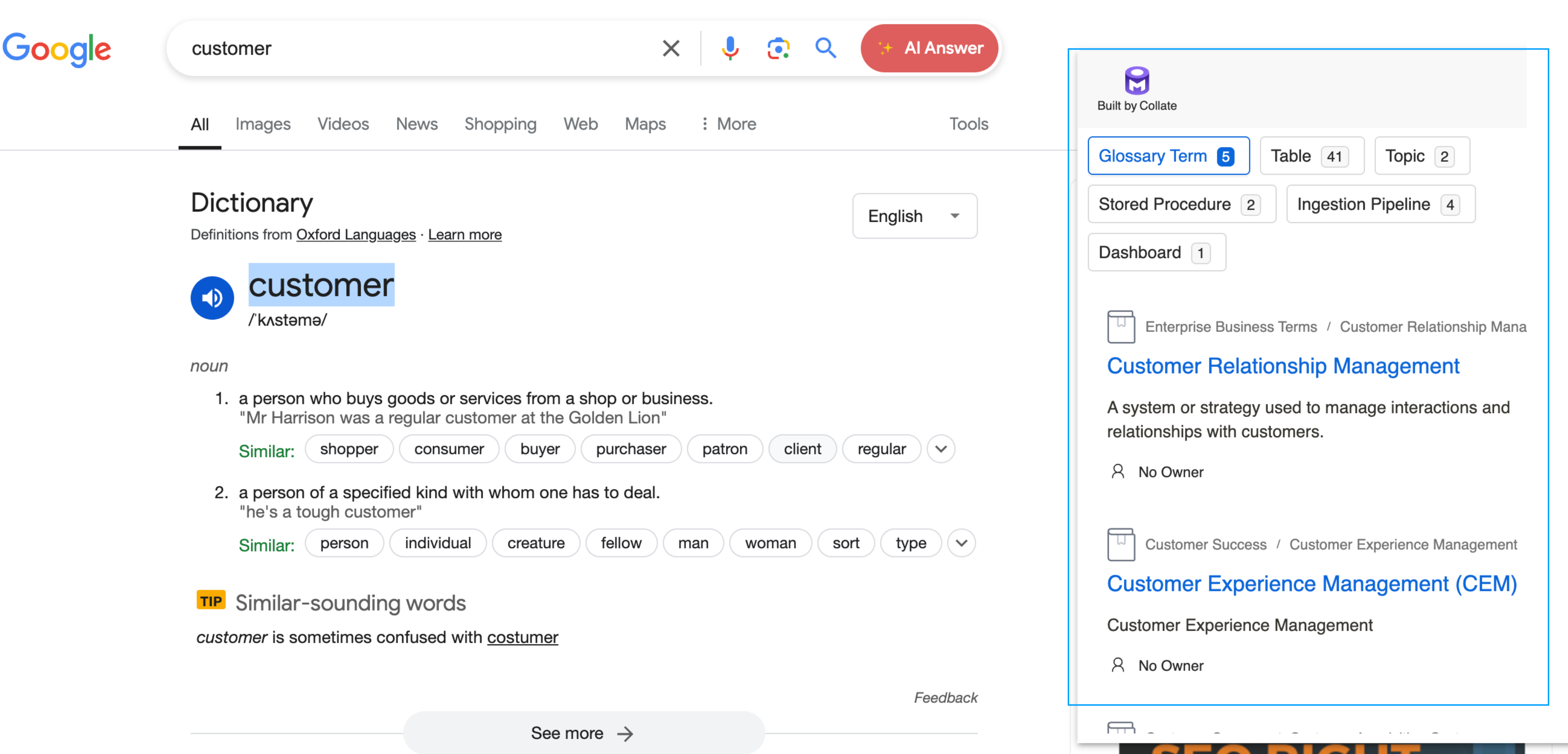Click See more dictionary button
This screenshot has width=1568, height=754.
[x=584, y=733]
